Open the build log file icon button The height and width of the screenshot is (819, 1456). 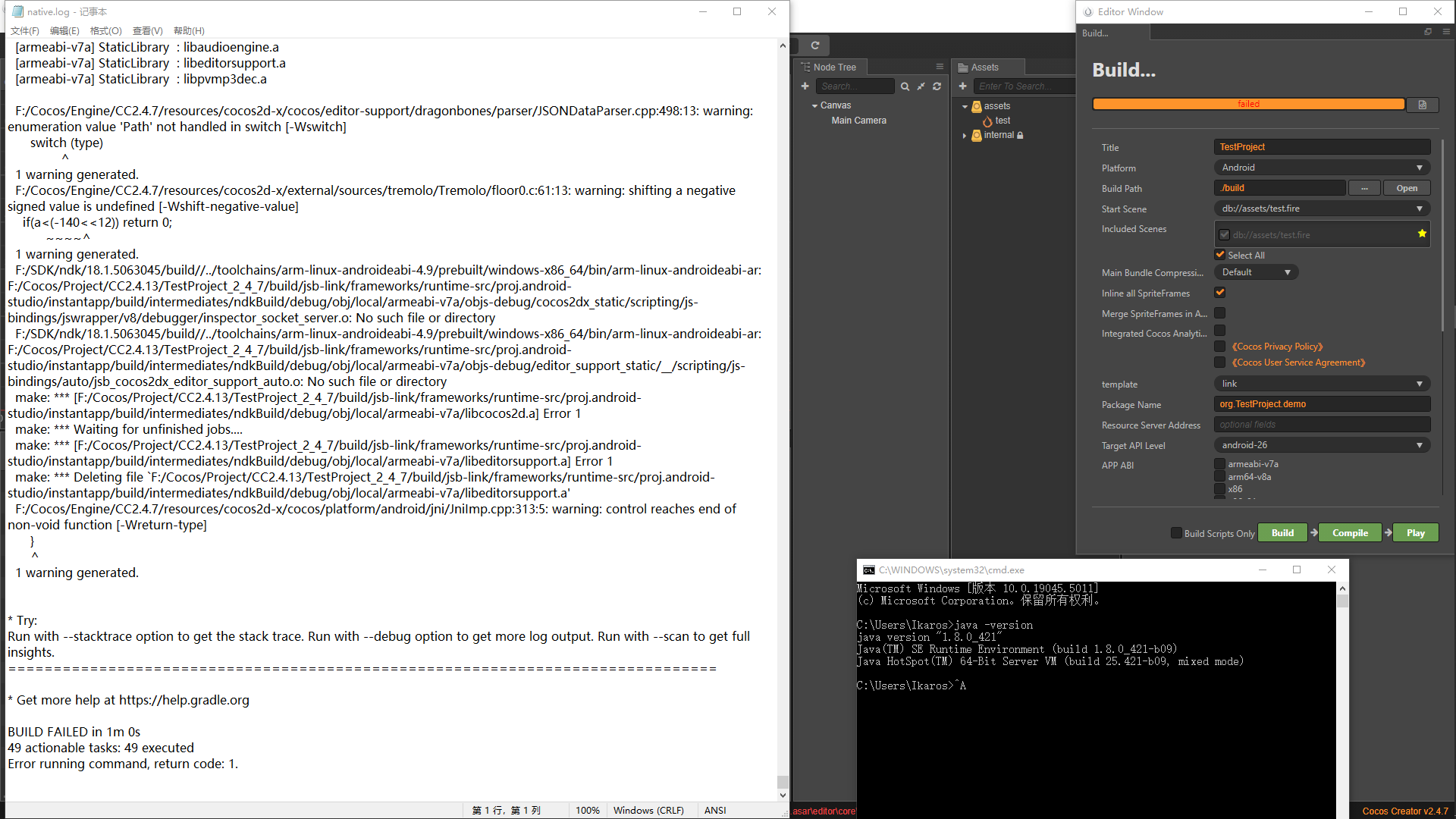click(1422, 105)
